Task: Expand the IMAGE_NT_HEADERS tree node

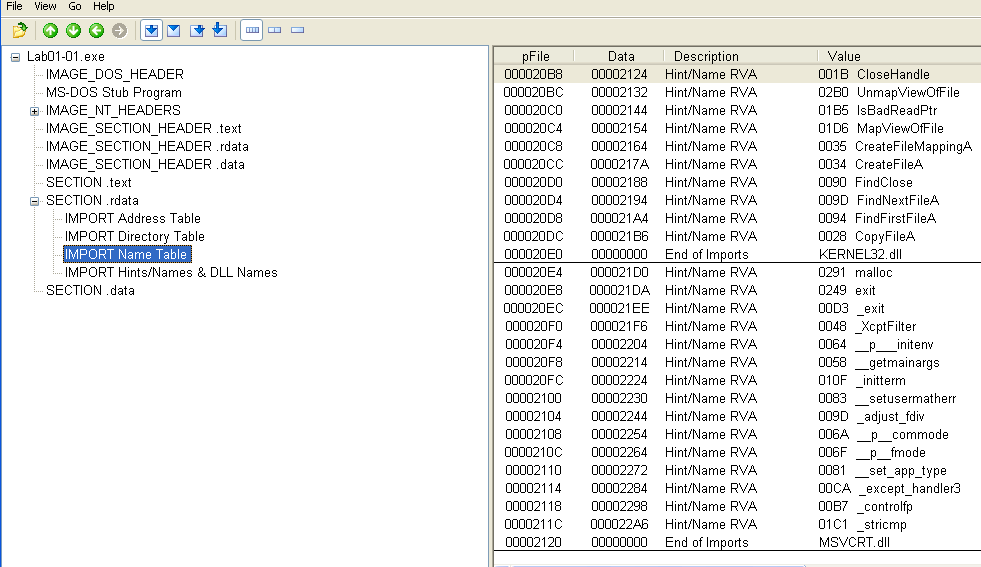Action: pyautogui.click(x=34, y=111)
